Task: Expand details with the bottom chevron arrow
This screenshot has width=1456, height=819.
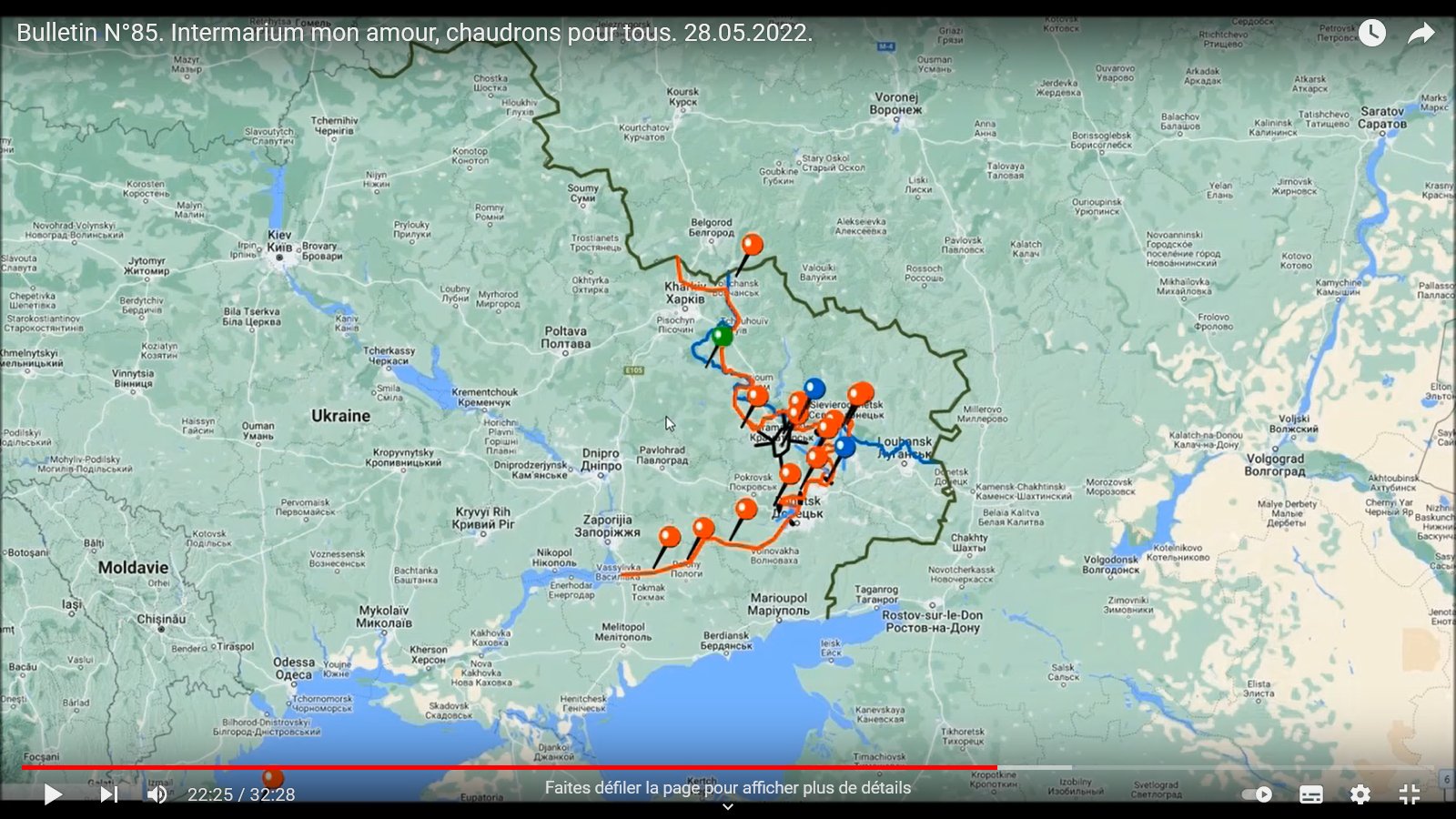Action: 728,806
